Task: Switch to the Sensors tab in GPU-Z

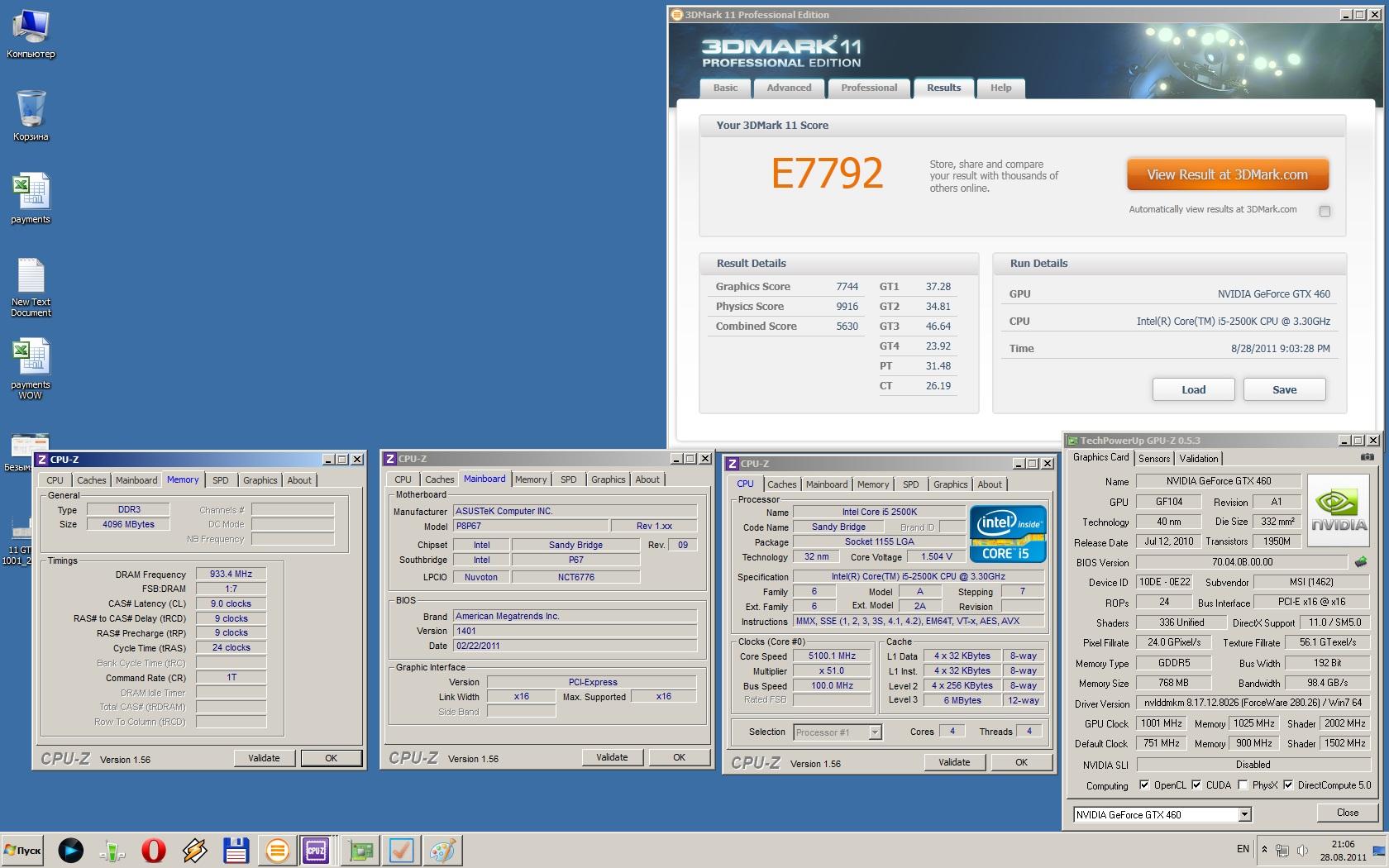Action: pos(1154,459)
